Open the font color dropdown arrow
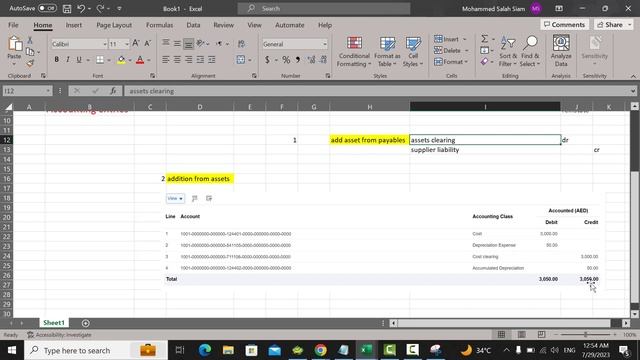Image resolution: width=640 pixels, height=360 pixels. (149, 60)
